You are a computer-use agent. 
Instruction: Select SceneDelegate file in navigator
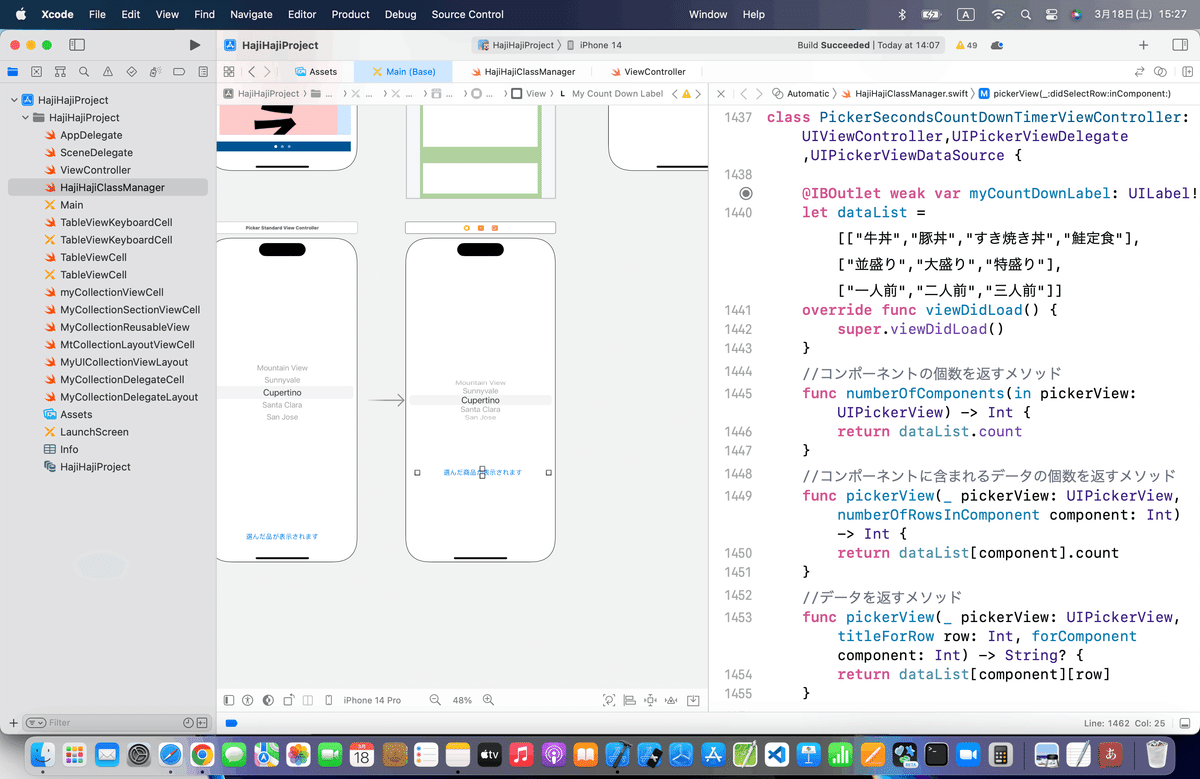96,153
